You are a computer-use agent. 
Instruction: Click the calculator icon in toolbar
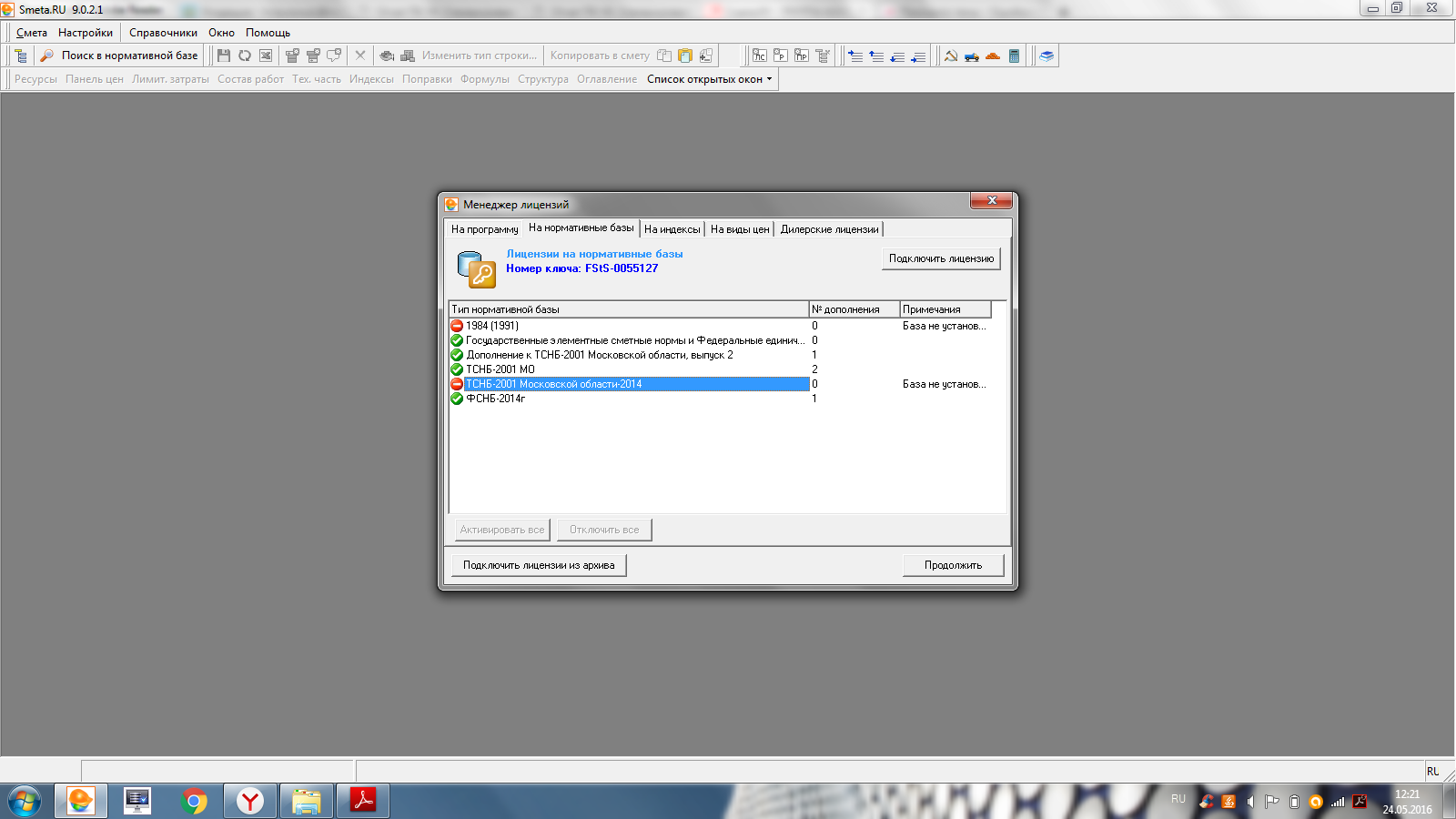1014,56
